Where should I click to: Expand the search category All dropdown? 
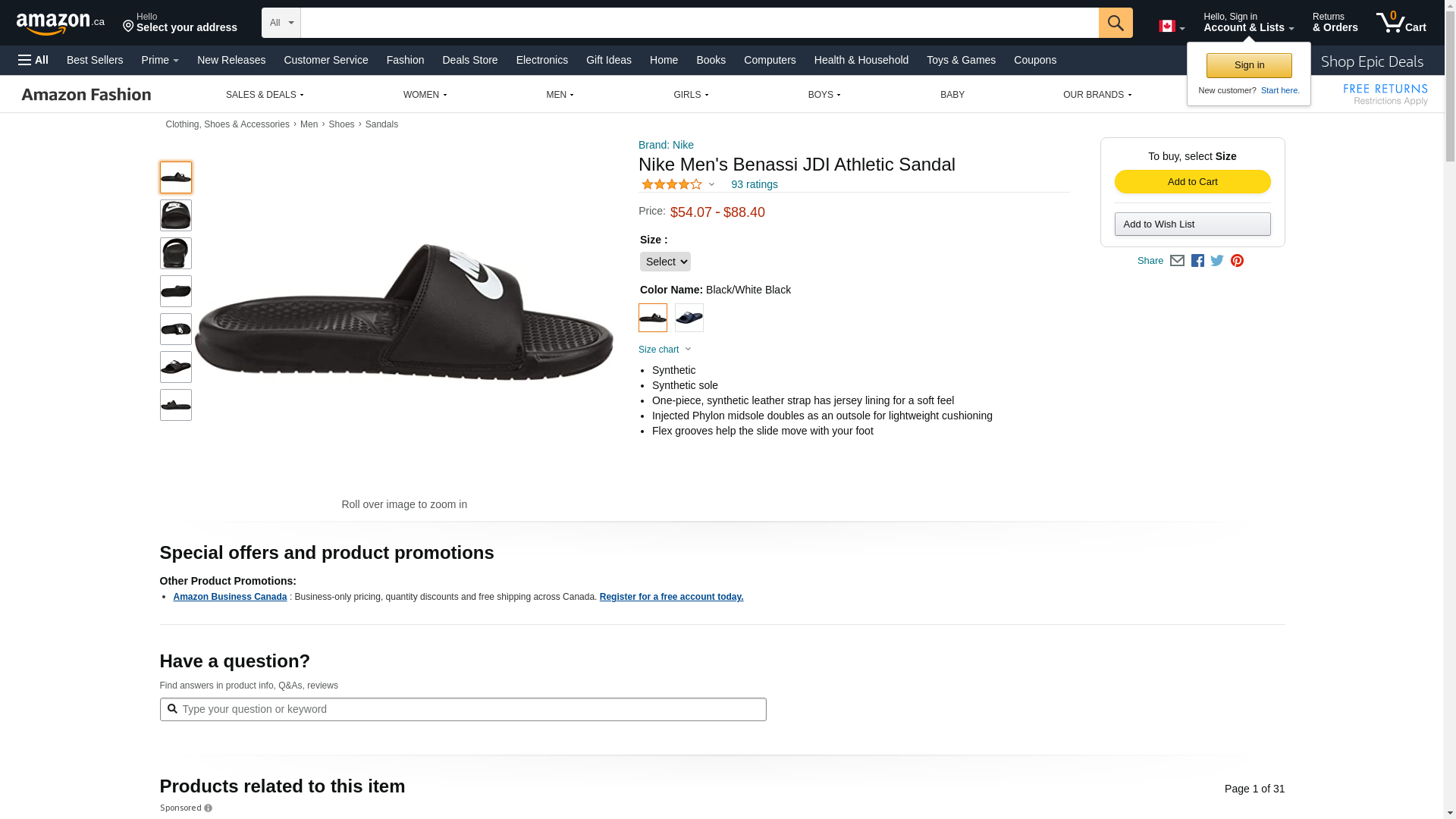coord(281,23)
